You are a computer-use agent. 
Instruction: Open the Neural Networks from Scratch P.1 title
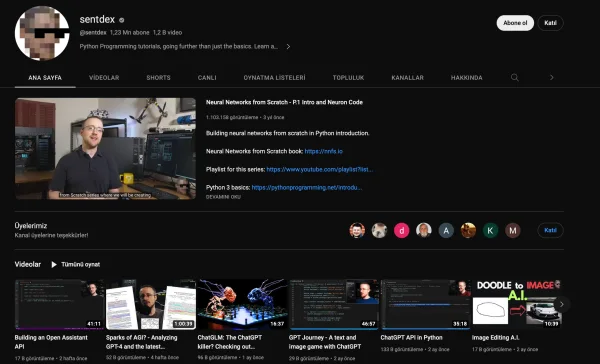click(x=284, y=102)
